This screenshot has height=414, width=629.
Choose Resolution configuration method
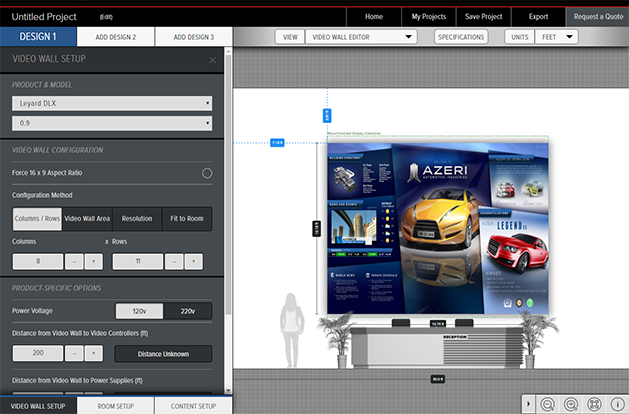click(x=137, y=219)
